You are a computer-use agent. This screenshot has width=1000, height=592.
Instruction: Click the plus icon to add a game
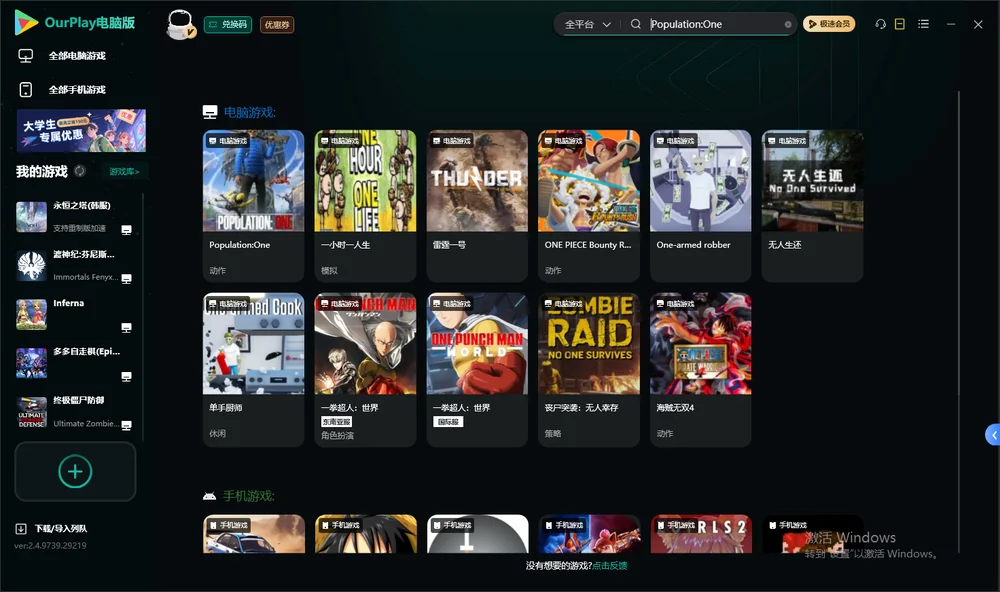click(x=75, y=471)
